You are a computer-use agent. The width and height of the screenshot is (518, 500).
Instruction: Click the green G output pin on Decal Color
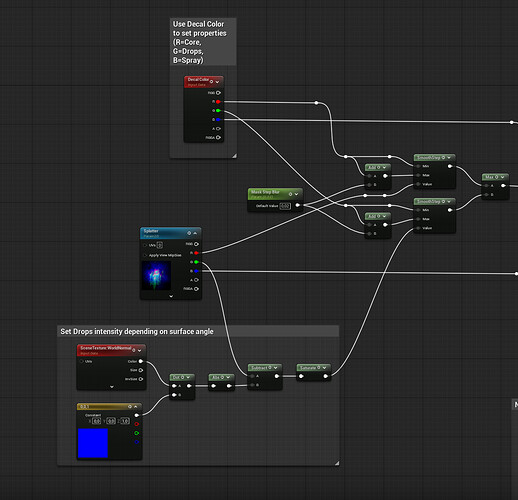[218, 111]
